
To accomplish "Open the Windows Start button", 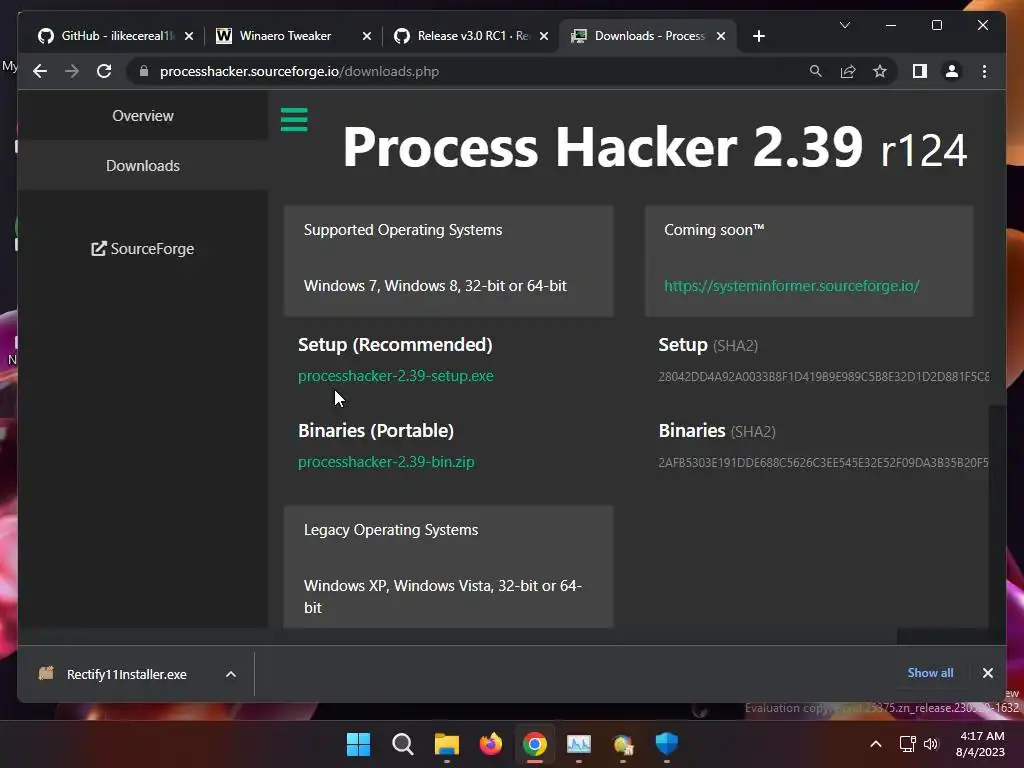I will pyautogui.click(x=358, y=744).
